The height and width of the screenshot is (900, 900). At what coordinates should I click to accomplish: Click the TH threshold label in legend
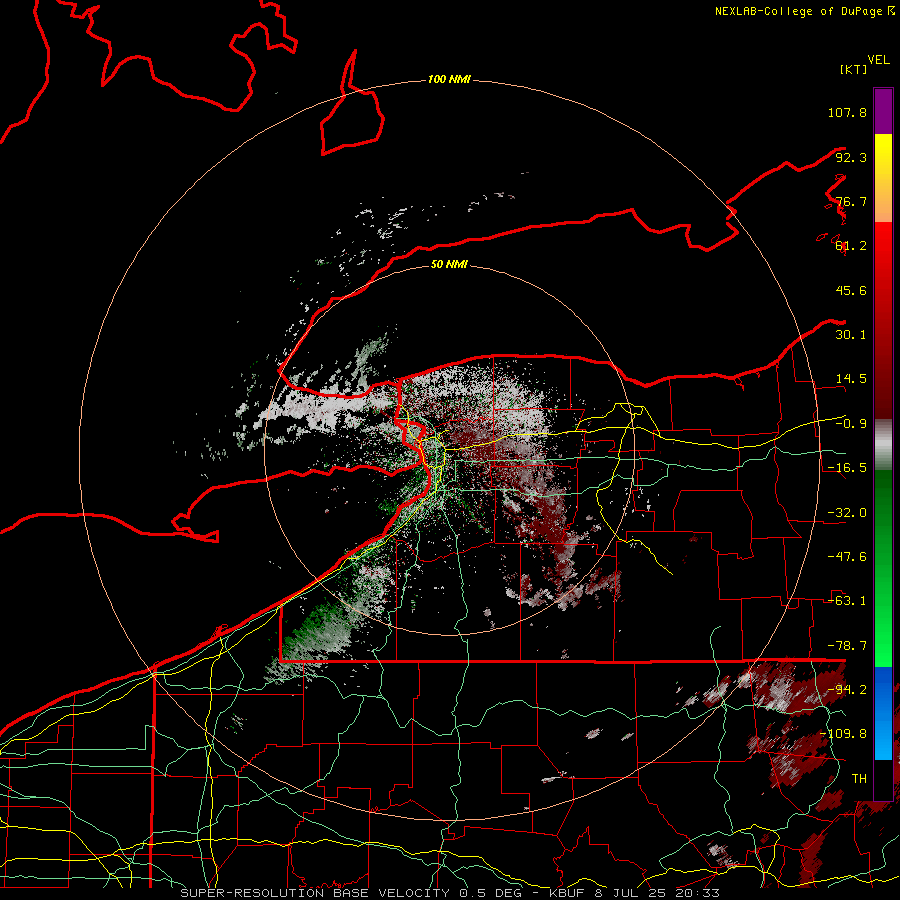tap(859, 779)
